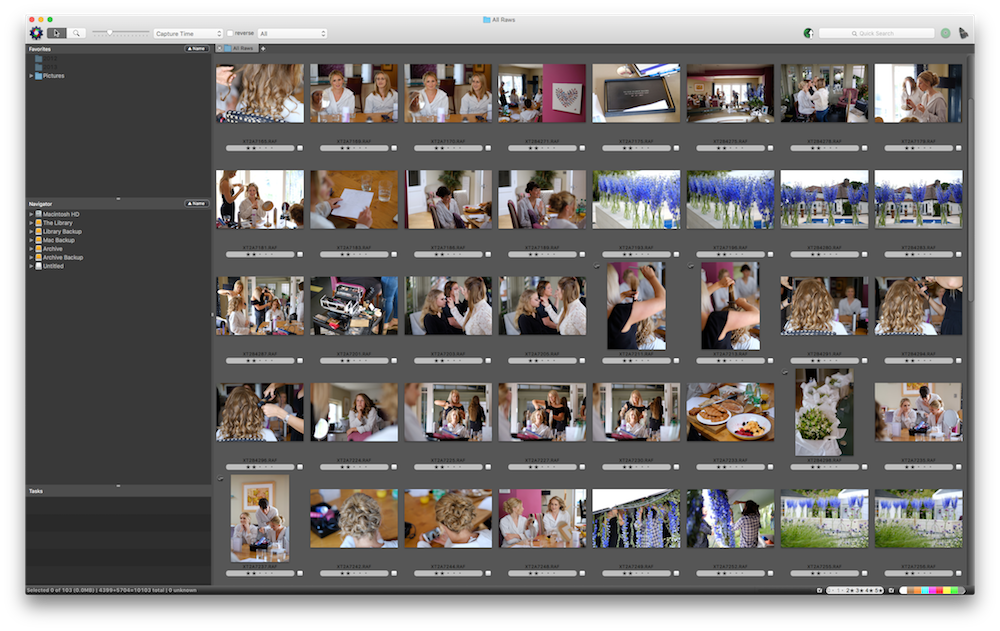Select the pointer arrow tool
This screenshot has height=631, width=1000.
56,33
